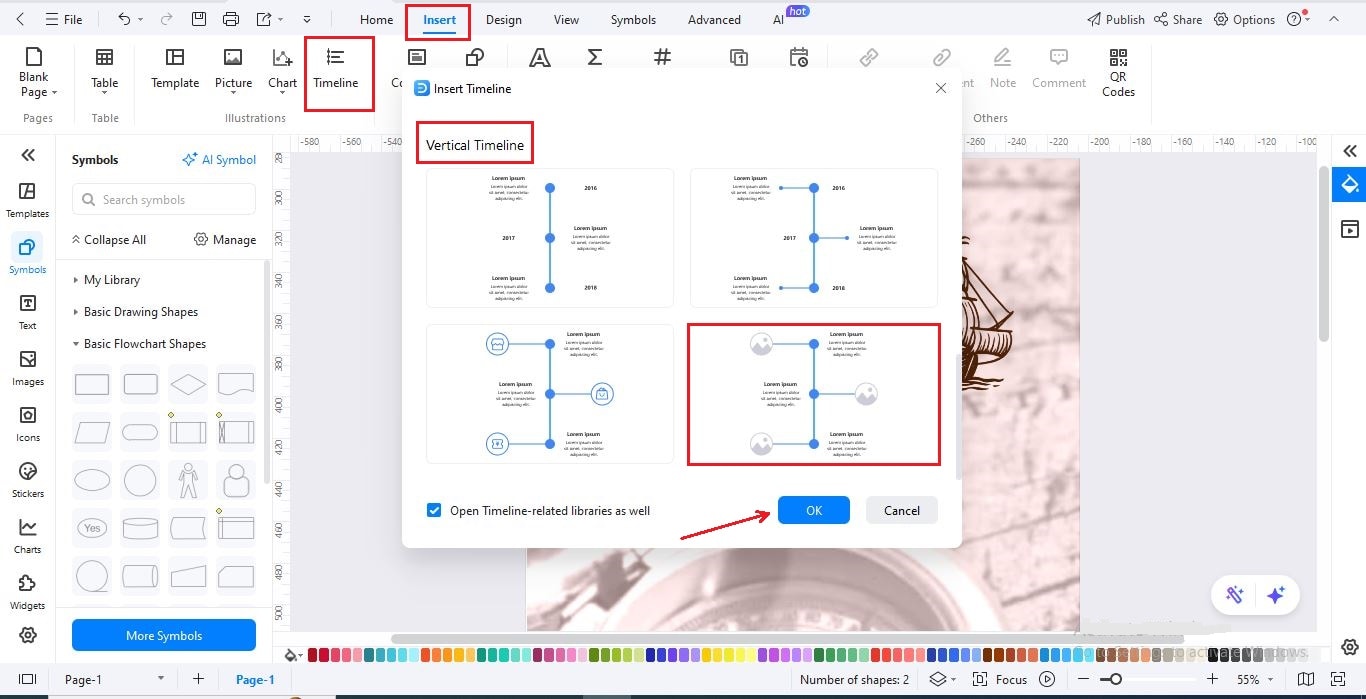Open the Table insert option
Viewport: 1366px width, 699px height.
pos(105,72)
